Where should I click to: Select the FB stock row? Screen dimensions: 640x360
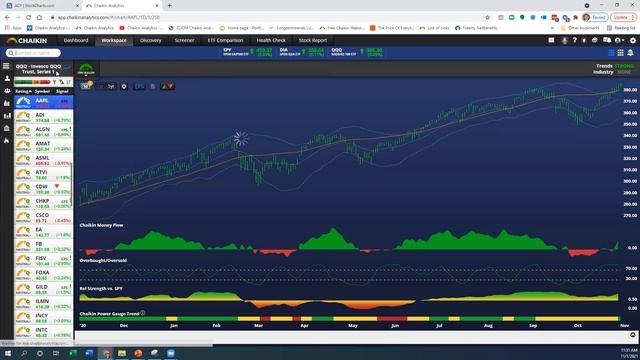pos(44,246)
